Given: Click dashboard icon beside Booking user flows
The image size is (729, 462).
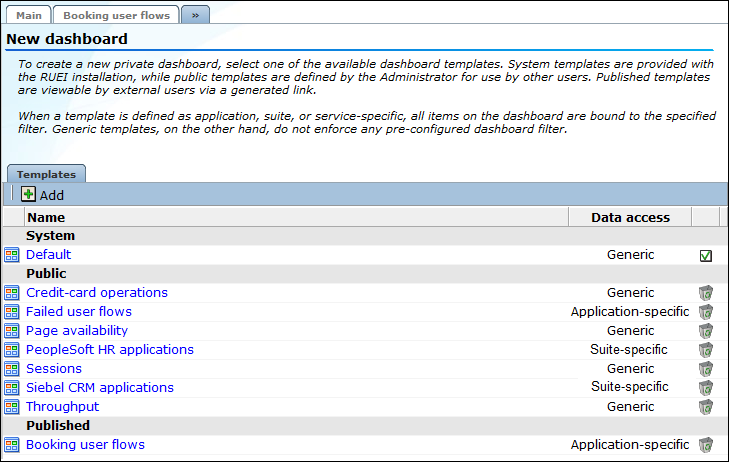Looking at the screenshot, I should (12, 445).
